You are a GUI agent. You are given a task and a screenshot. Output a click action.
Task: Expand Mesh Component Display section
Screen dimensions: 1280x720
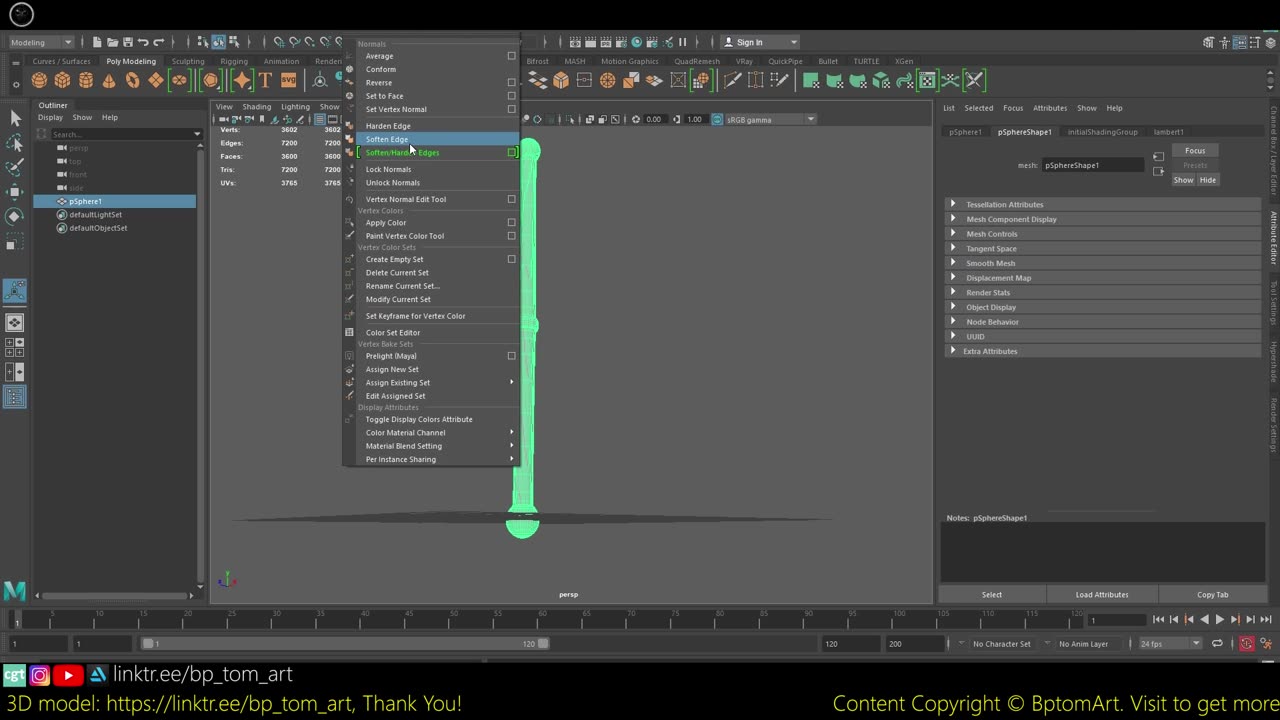point(952,219)
